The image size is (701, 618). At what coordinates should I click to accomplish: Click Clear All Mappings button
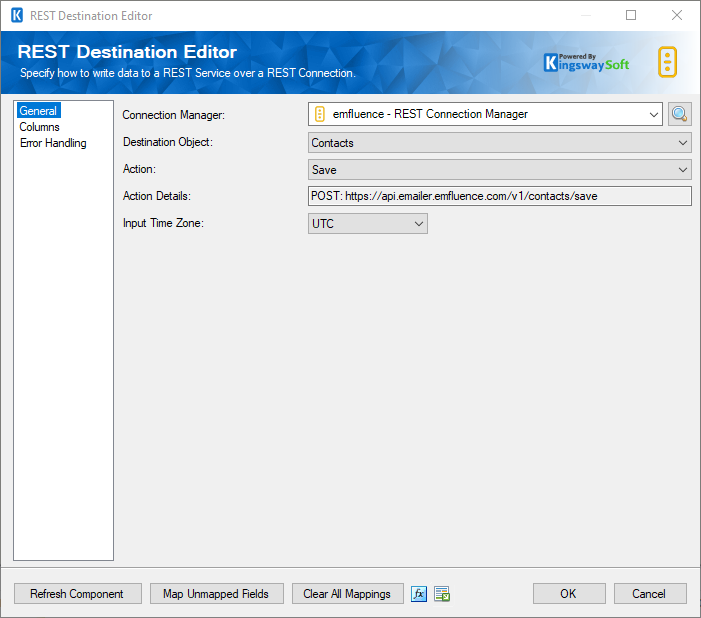click(348, 594)
